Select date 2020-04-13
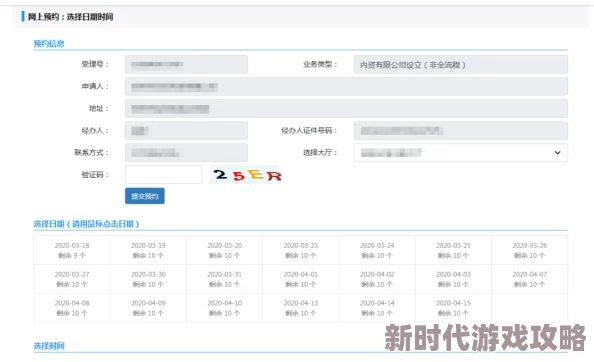This screenshot has height=362, width=594. click(x=301, y=308)
